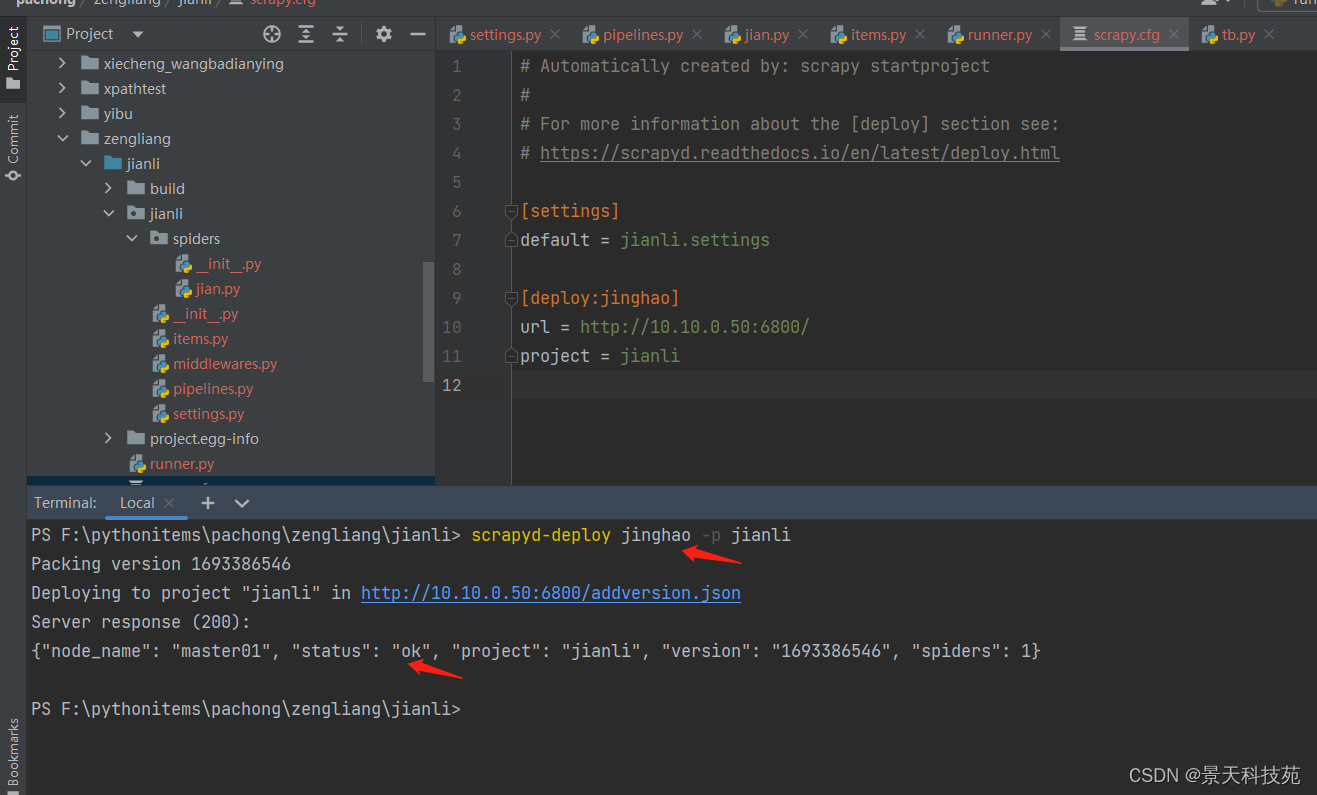Close the items.py tab
The width and height of the screenshot is (1317, 795).
click(x=921, y=34)
